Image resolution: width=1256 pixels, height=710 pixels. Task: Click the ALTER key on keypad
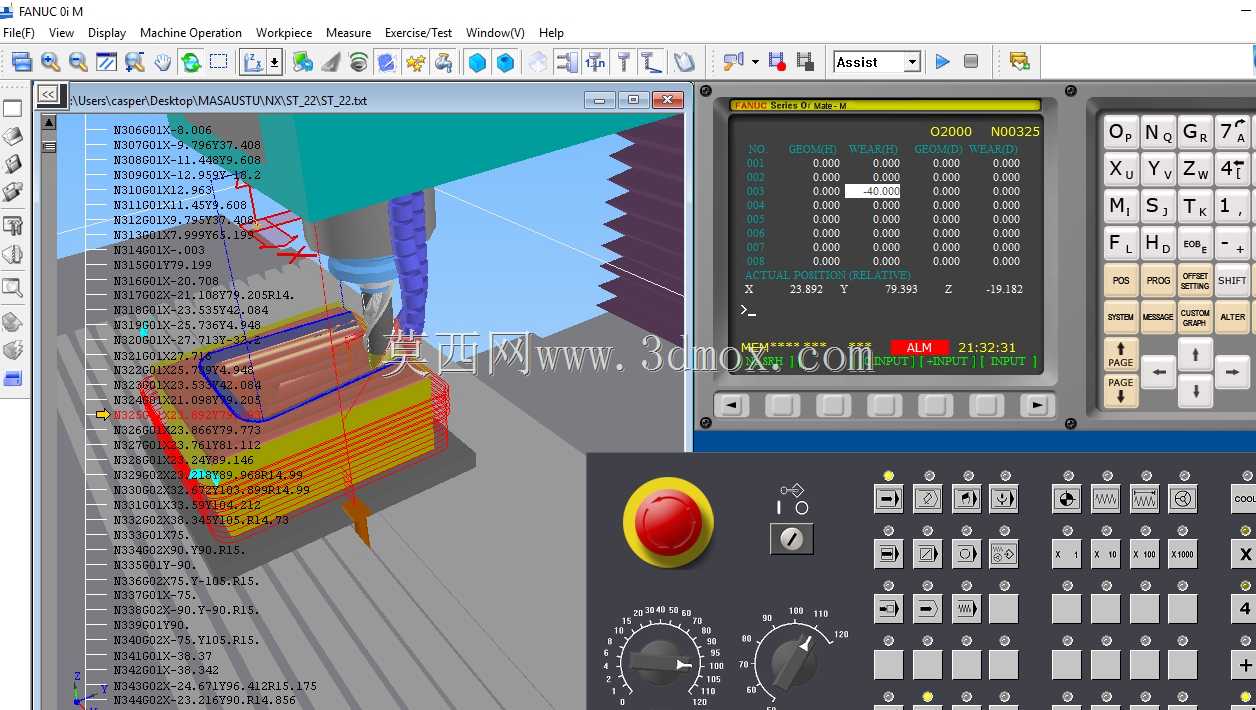click(1232, 317)
